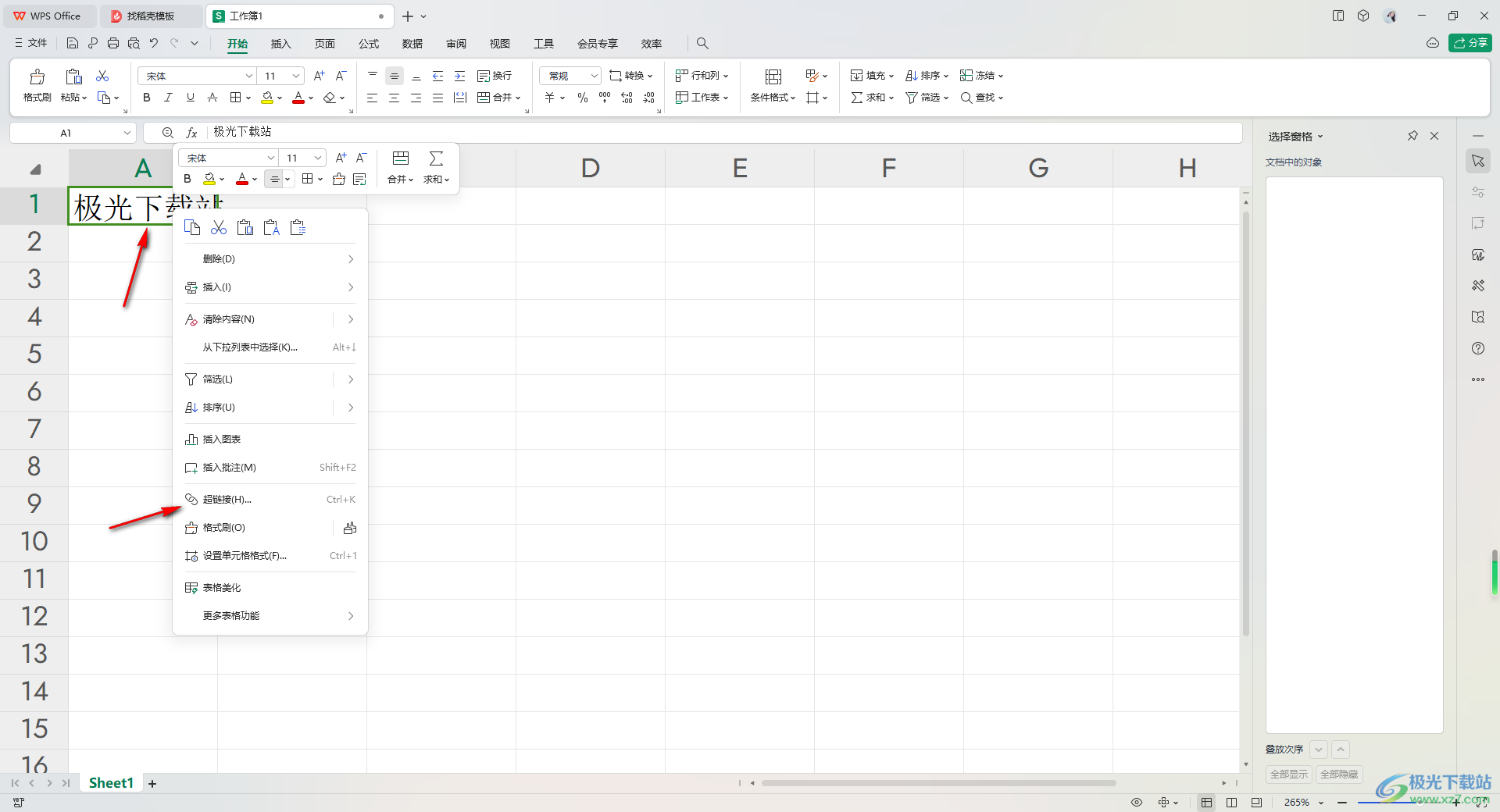Click the formula bar input field

(x=723, y=132)
